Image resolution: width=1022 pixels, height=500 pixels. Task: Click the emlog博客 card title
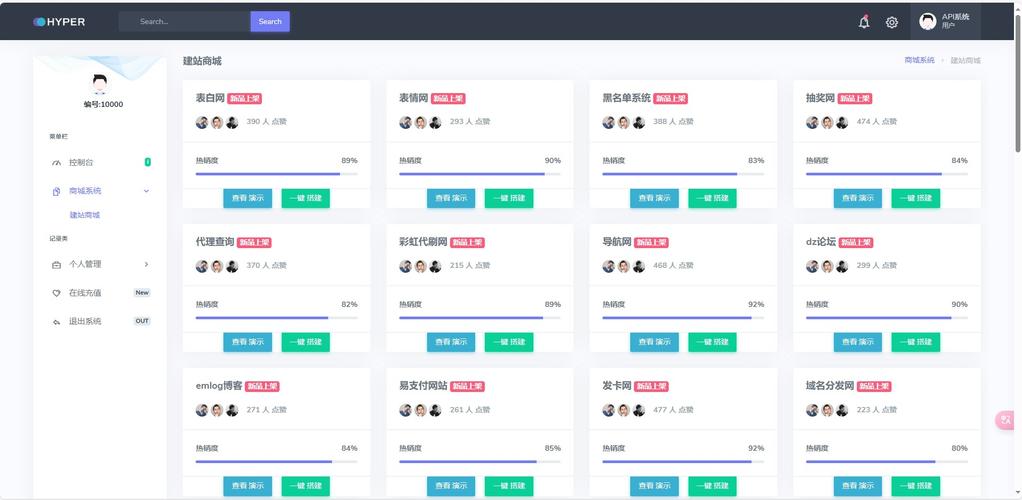click(x=219, y=386)
